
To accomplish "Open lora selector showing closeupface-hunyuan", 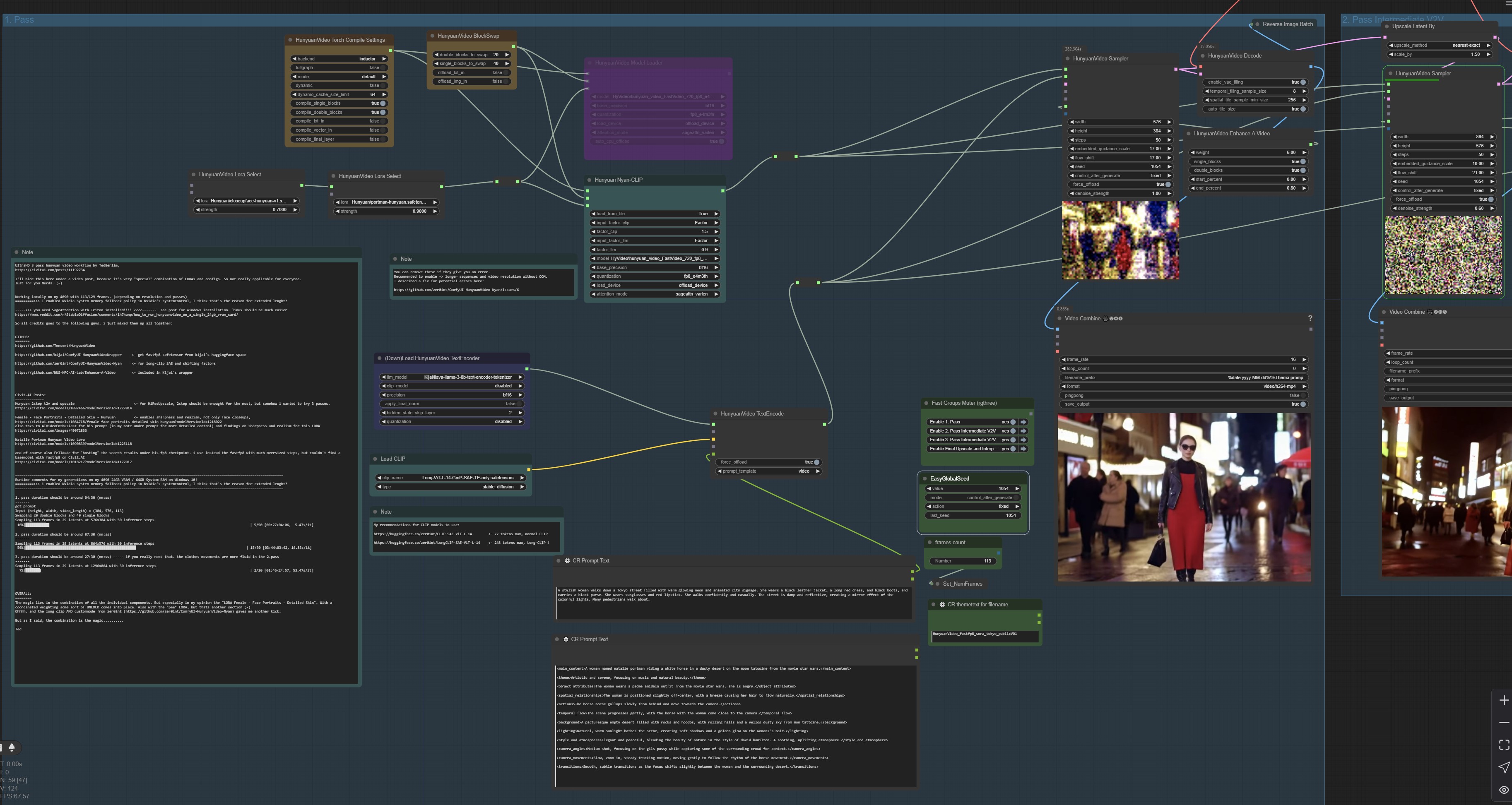I will pos(246,201).
